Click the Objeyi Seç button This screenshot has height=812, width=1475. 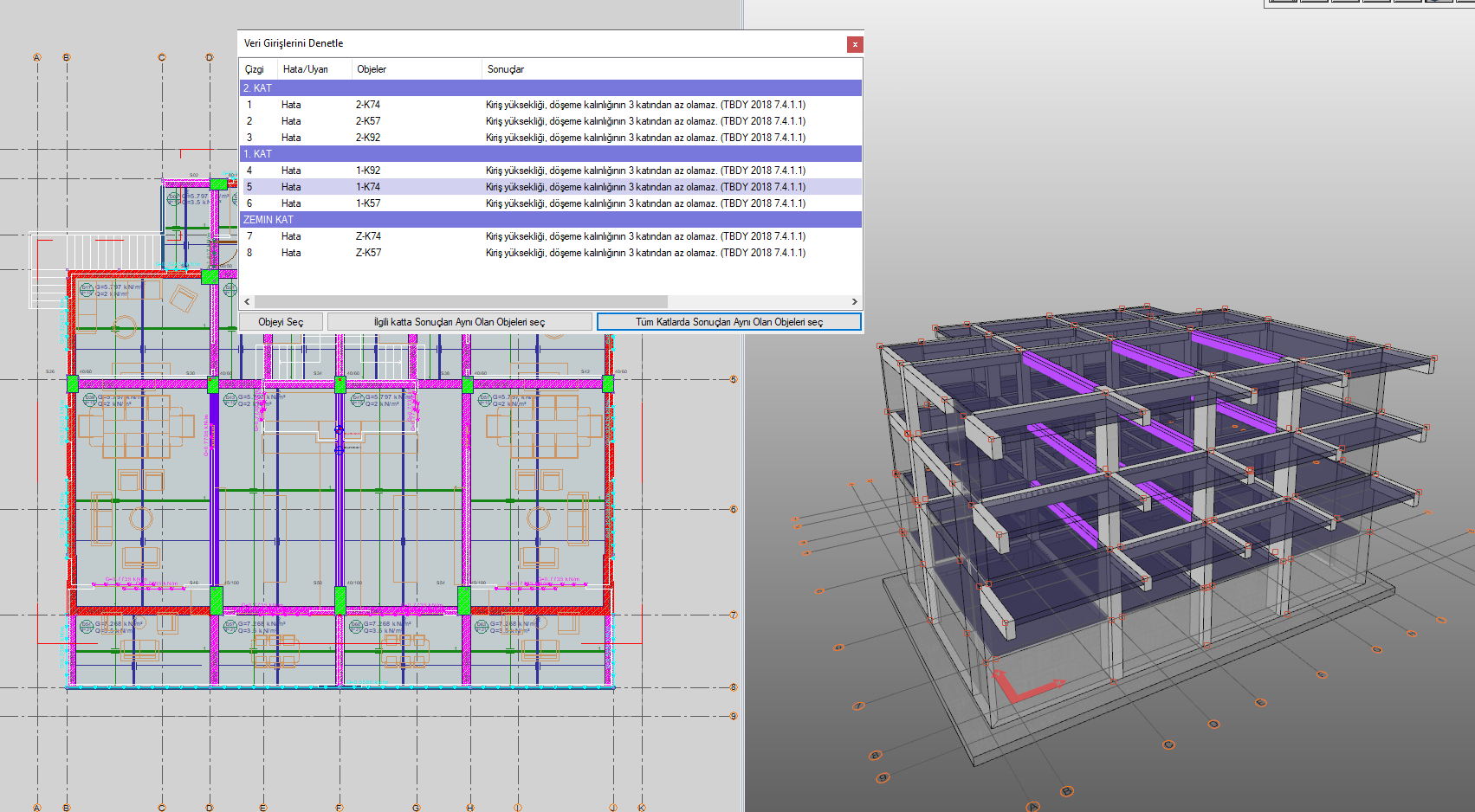coord(281,322)
